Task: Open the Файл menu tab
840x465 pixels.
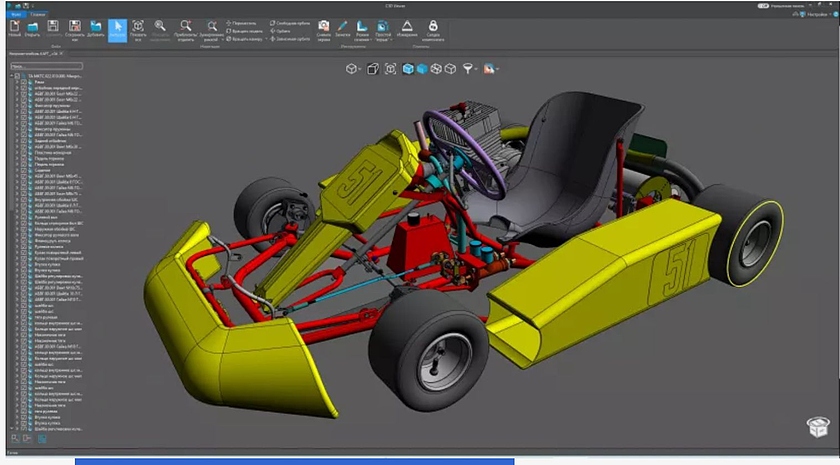Action: [x=15, y=14]
